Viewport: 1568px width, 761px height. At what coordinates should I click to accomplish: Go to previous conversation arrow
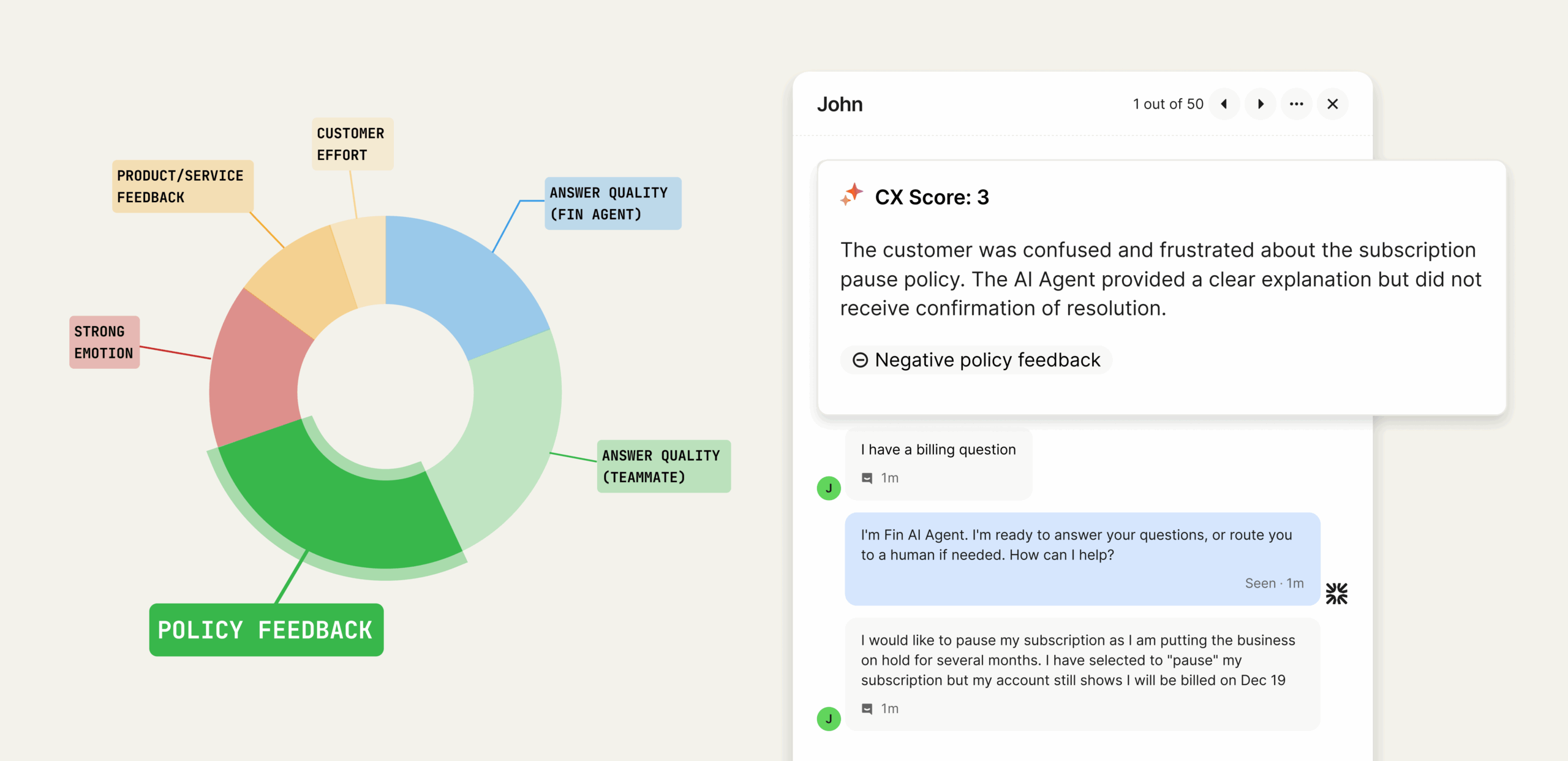1224,104
